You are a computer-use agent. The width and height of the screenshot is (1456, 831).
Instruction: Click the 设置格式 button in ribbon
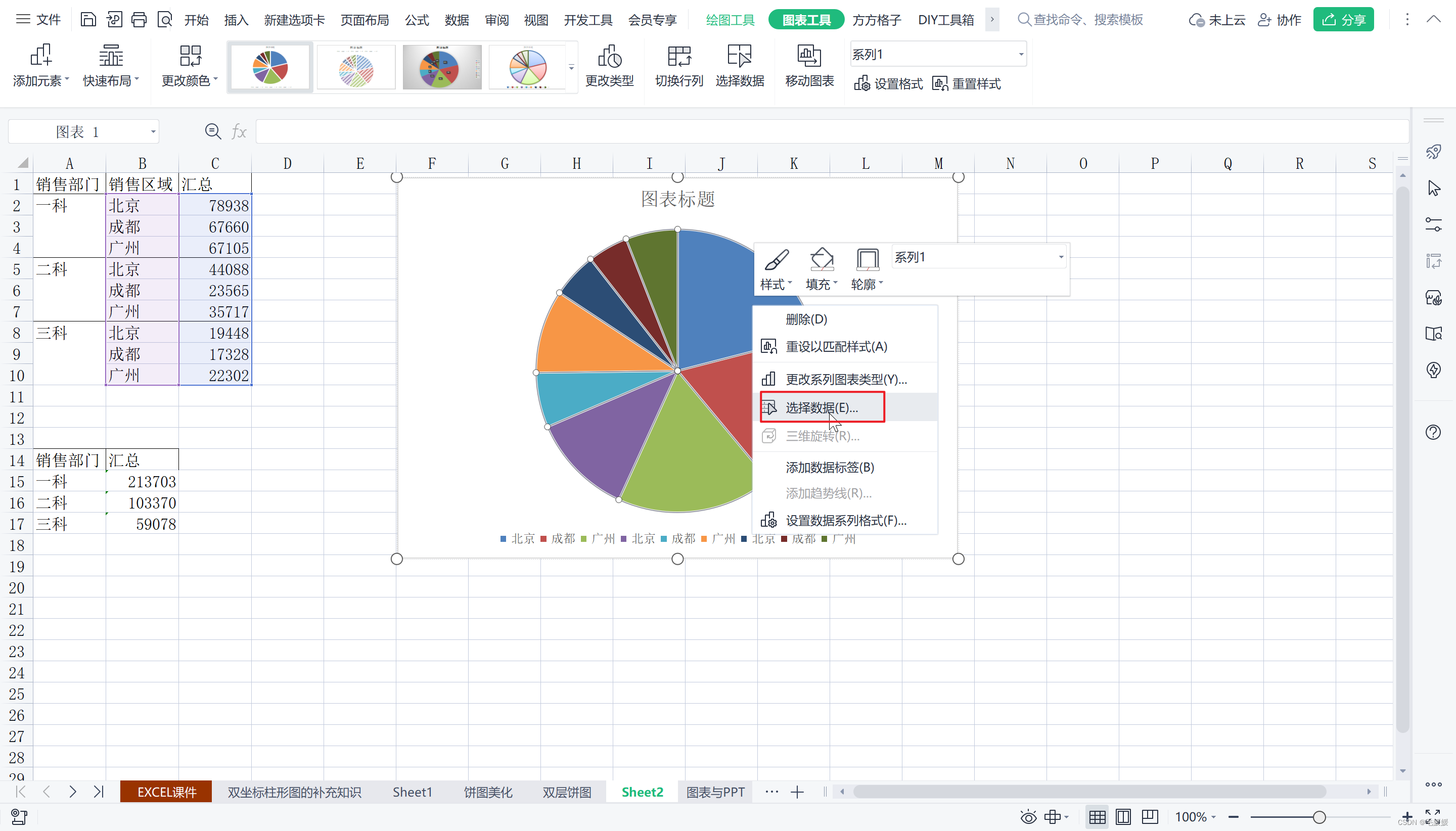(888, 84)
